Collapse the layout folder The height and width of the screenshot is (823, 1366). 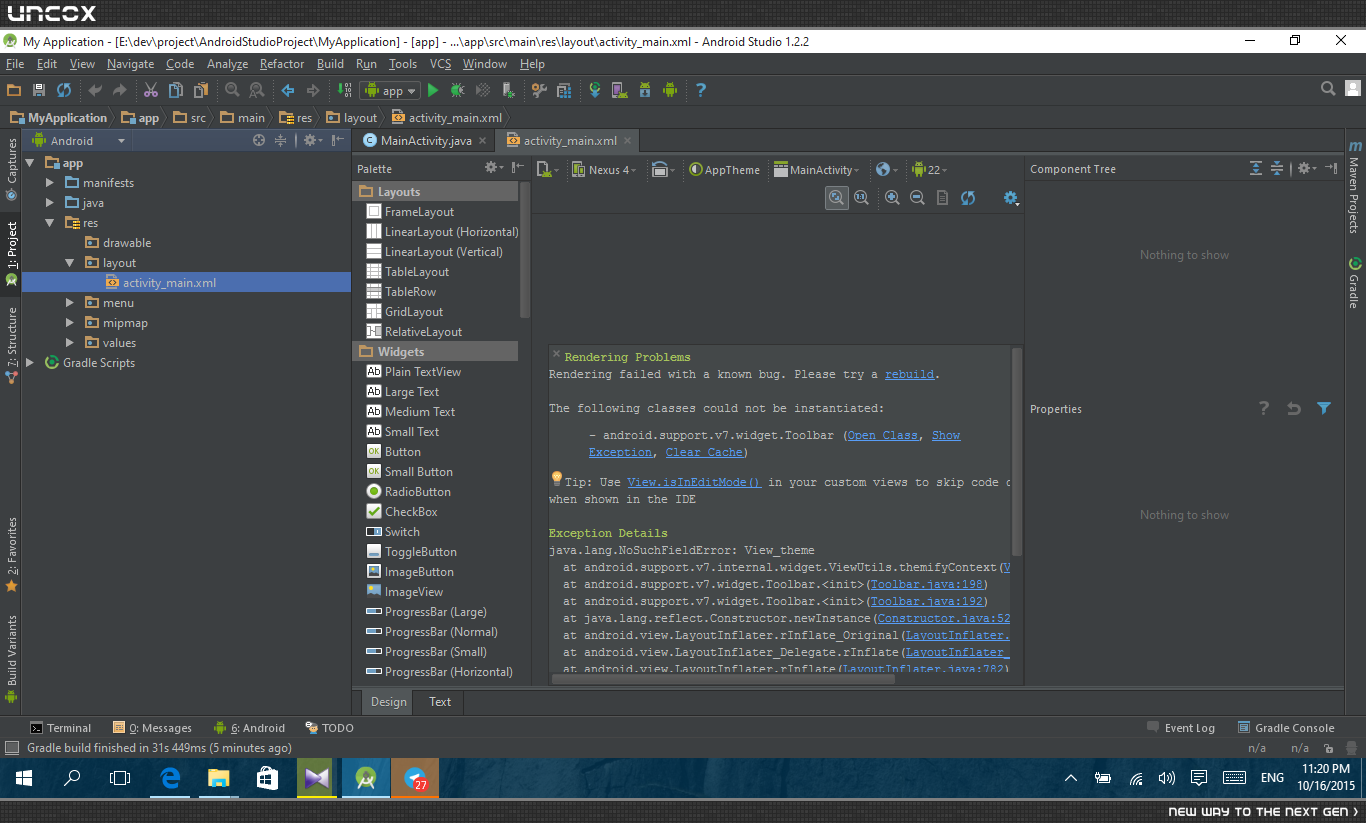(x=69, y=263)
